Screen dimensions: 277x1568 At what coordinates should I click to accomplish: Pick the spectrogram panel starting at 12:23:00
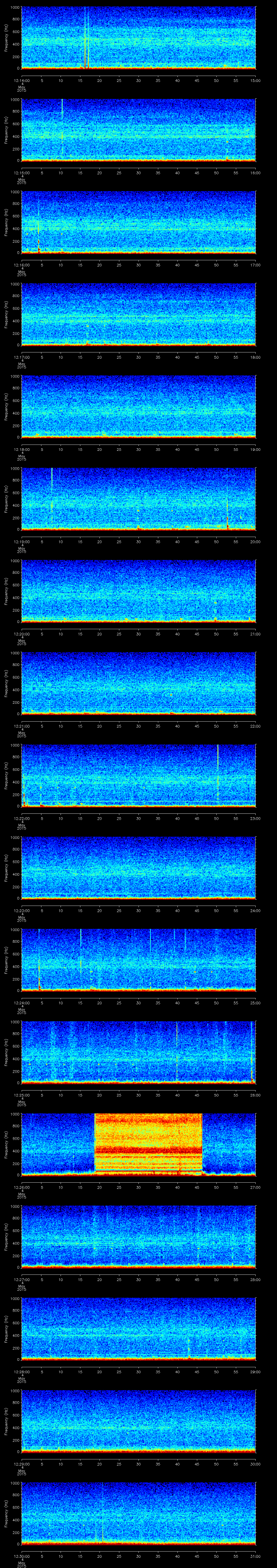(x=139, y=868)
